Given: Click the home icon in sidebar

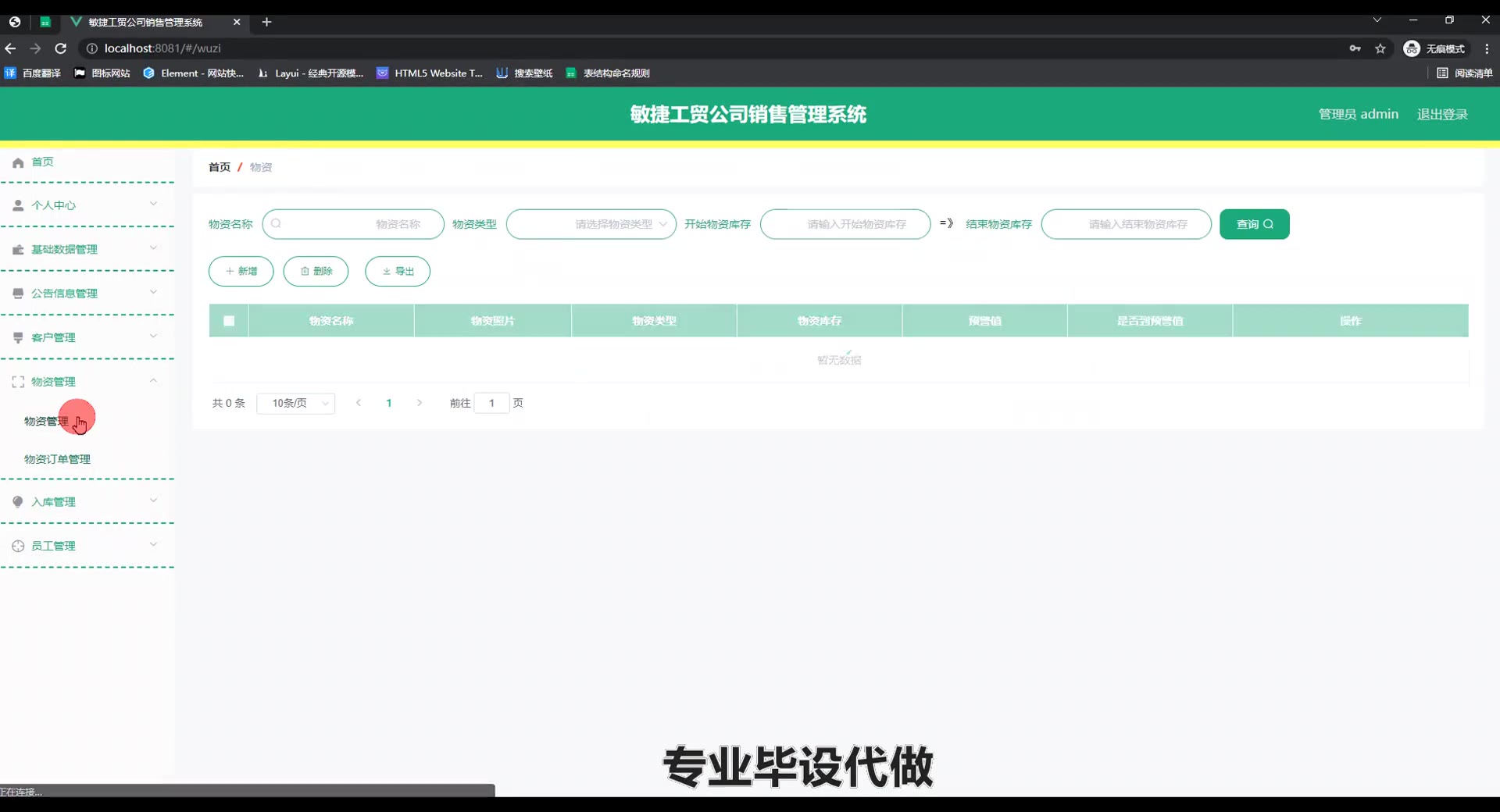Looking at the screenshot, I should (x=18, y=162).
